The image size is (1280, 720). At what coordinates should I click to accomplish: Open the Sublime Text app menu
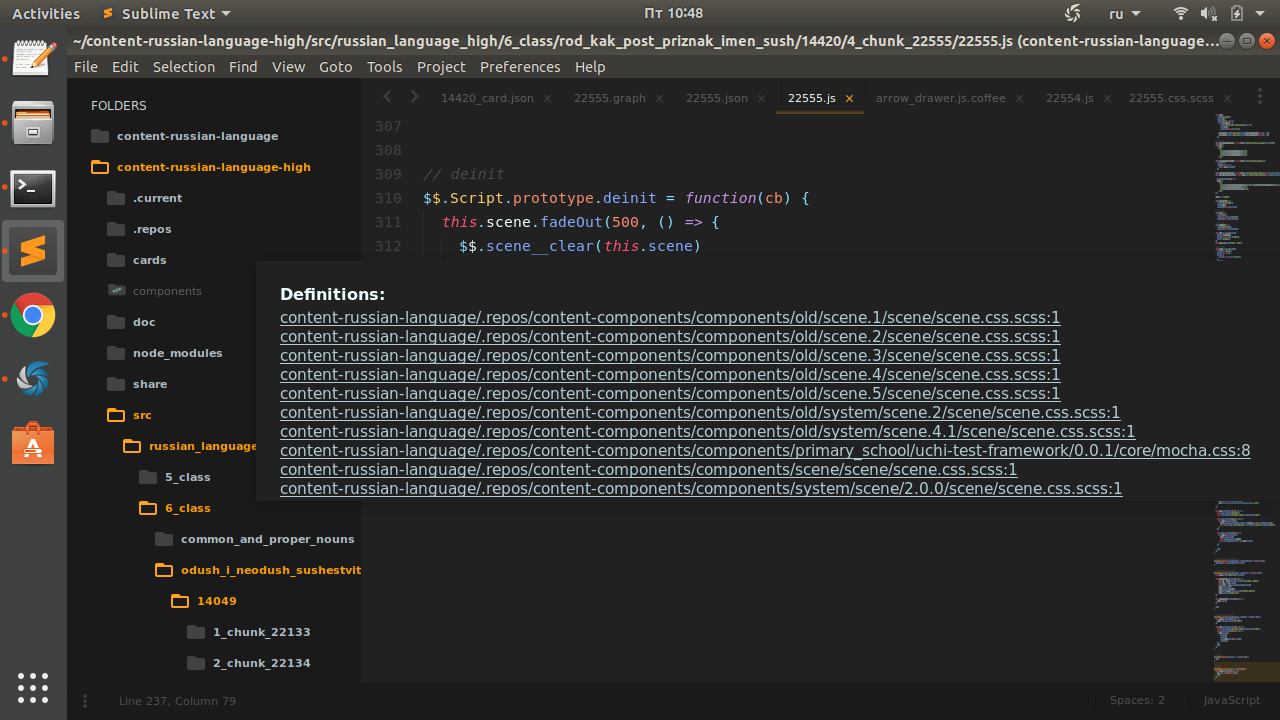pyautogui.click(x=166, y=13)
